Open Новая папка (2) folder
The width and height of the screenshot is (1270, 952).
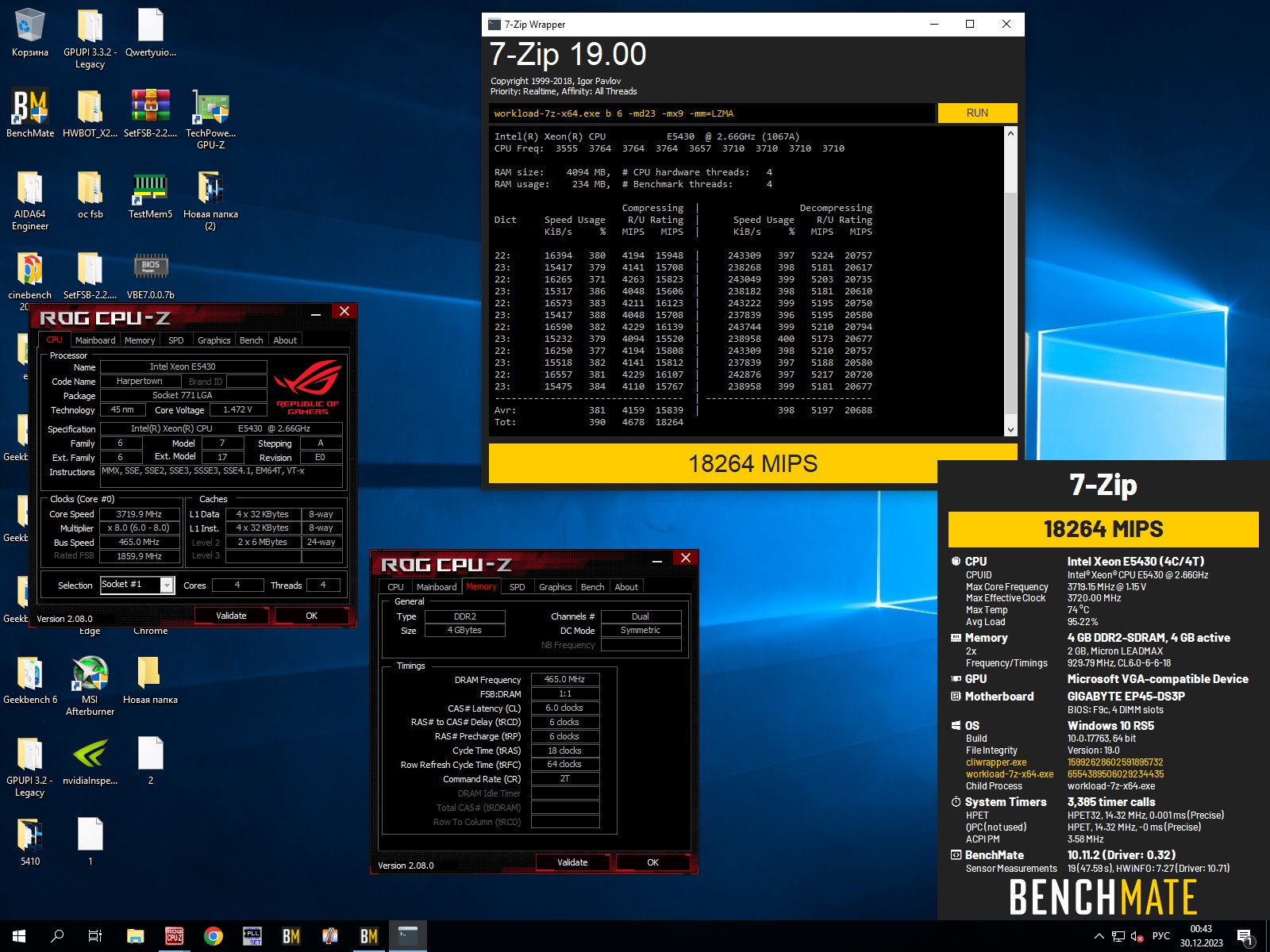click(x=210, y=200)
